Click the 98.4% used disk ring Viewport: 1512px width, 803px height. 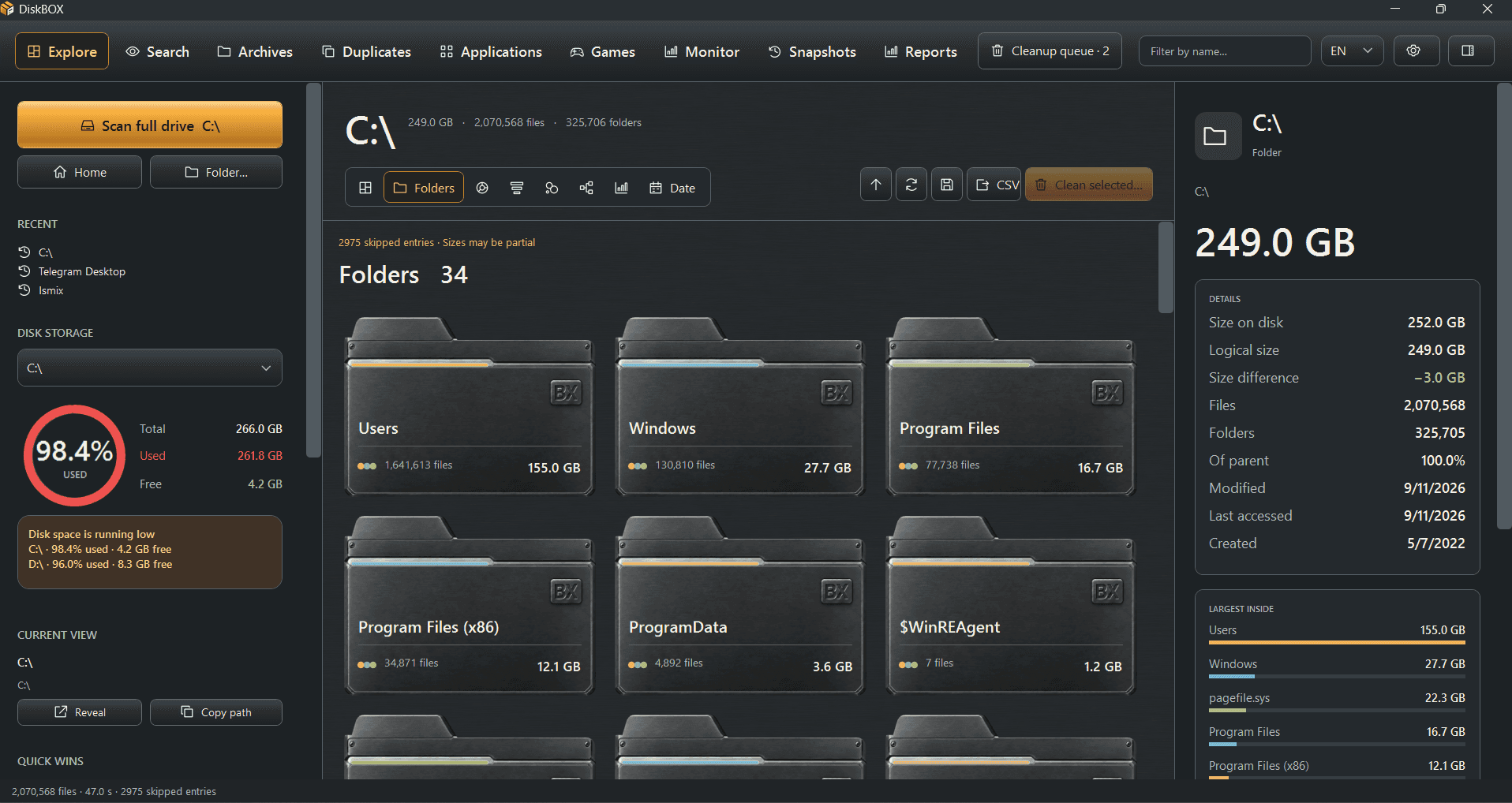[x=75, y=456]
